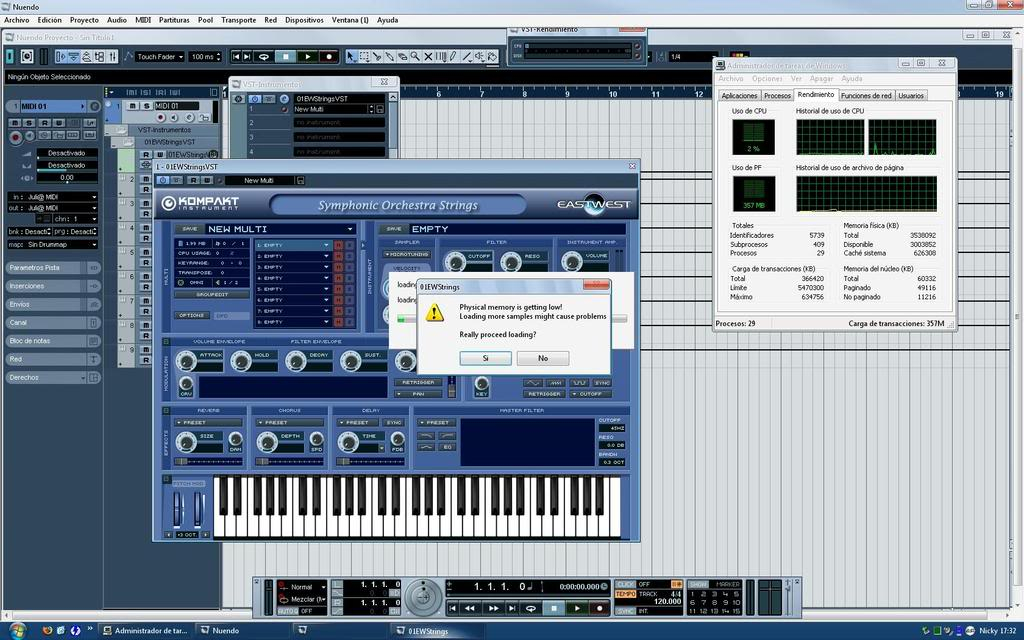Viewport: 1024px width, 640px height.
Task: Open the MICROTUNING dropdown in Kompakt
Action: point(407,254)
